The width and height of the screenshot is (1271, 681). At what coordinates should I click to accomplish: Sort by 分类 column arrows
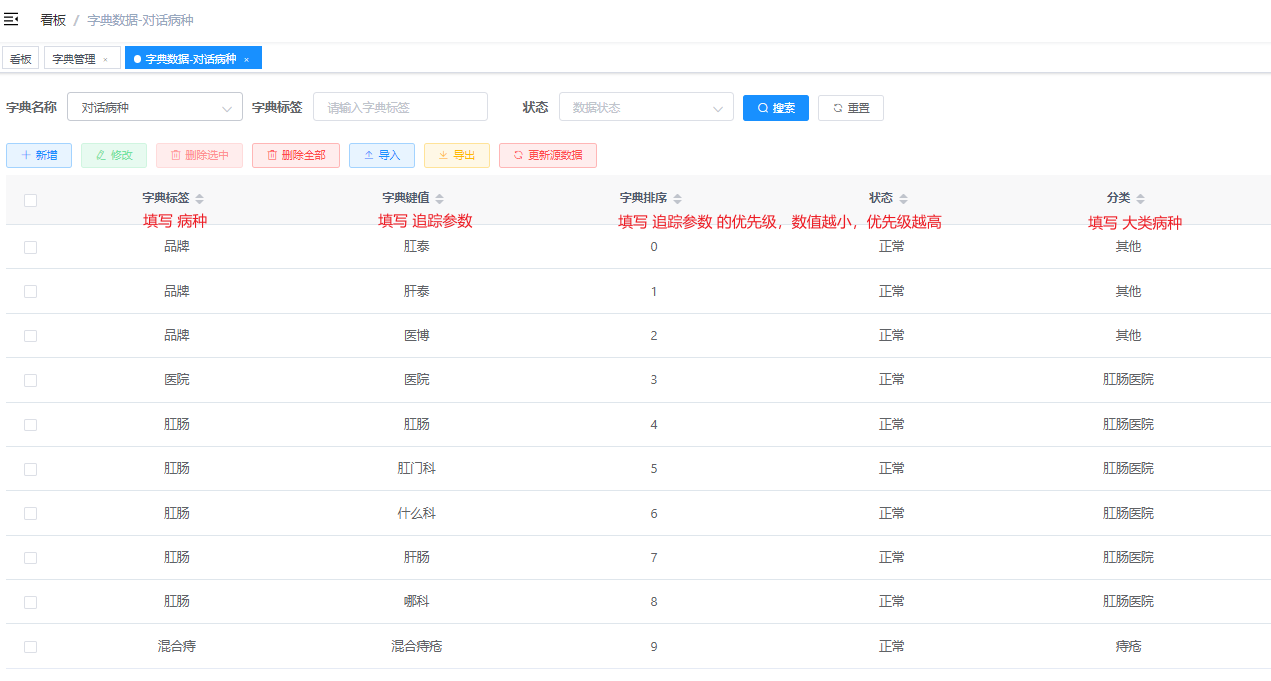pyautogui.click(x=1140, y=198)
